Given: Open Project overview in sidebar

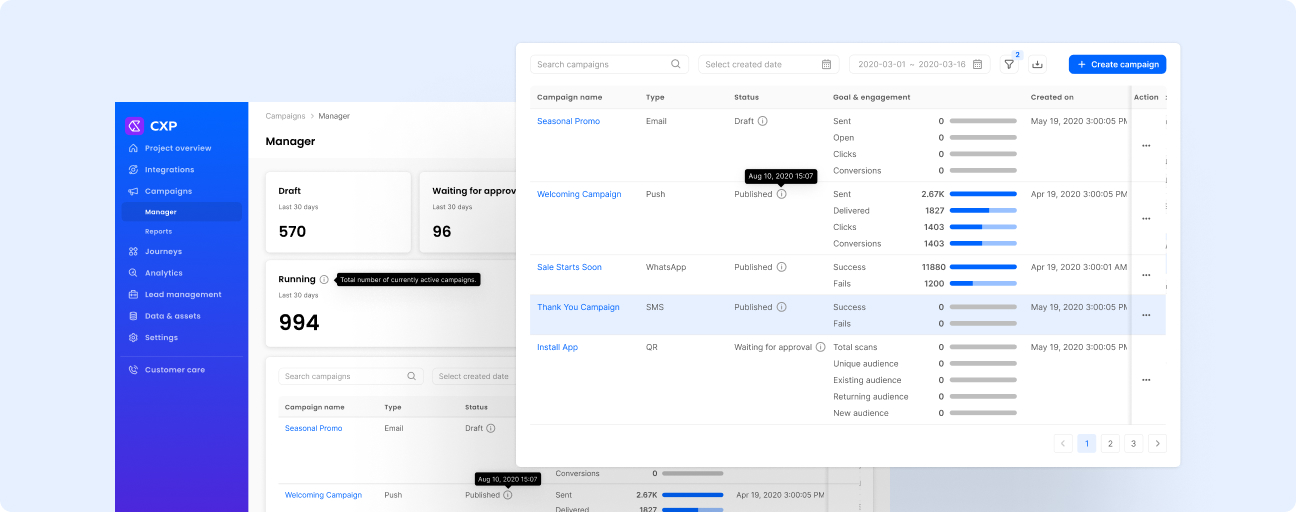Looking at the screenshot, I should [x=178, y=148].
